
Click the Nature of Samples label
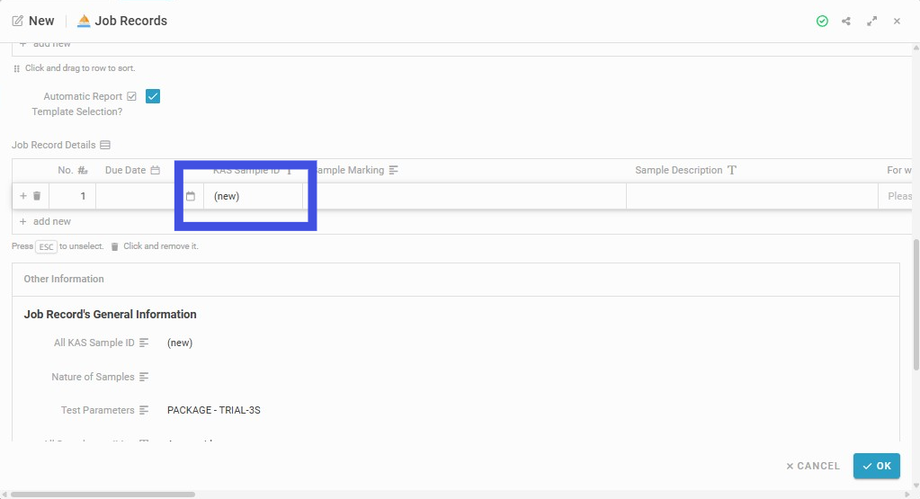[x=93, y=377]
